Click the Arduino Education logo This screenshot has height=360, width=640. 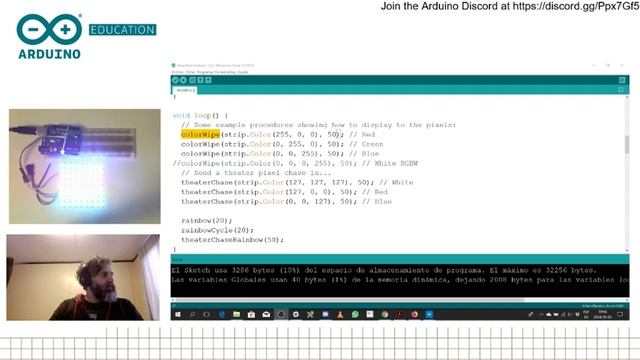click(x=87, y=36)
